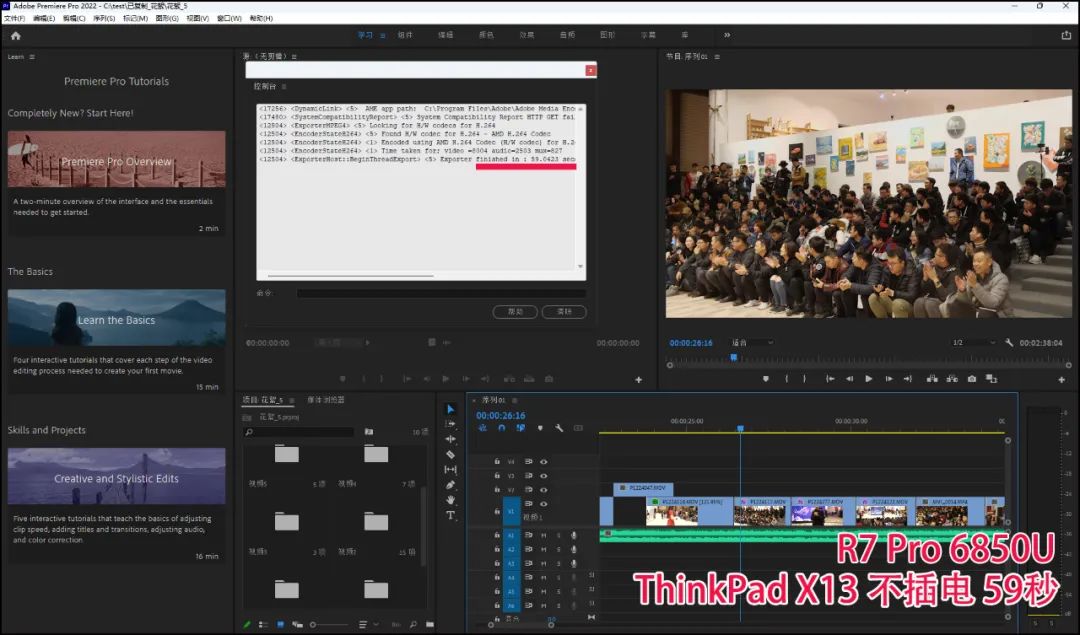This screenshot has height=635, width=1080.
Task: Lock the V1 video track
Action: pos(497,512)
